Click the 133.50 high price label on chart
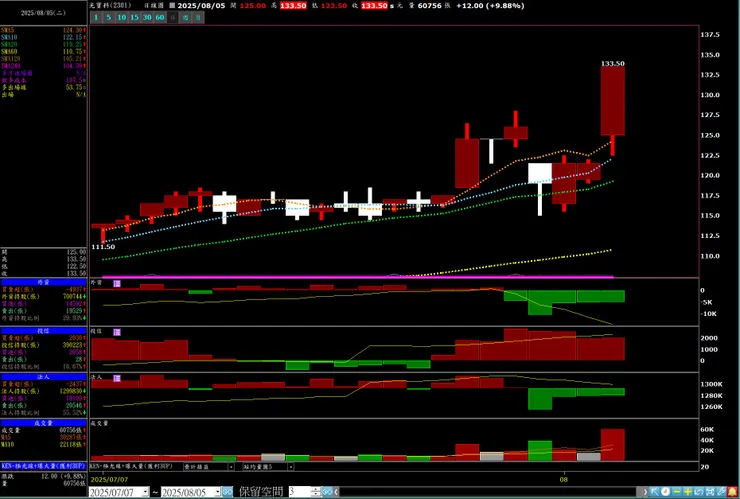 [613, 63]
